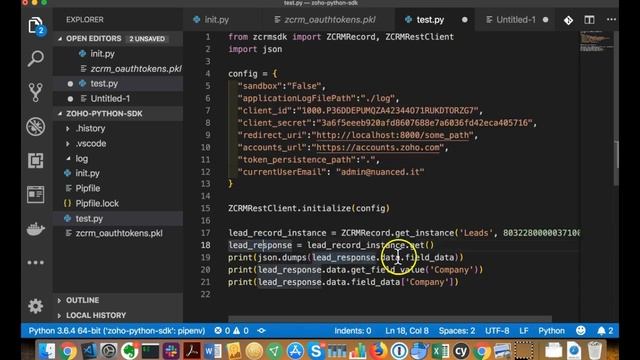The width and height of the screenshot is (640, 360).
Task: Open the layout panel icon below Extensions
Action: click(36, 194)
